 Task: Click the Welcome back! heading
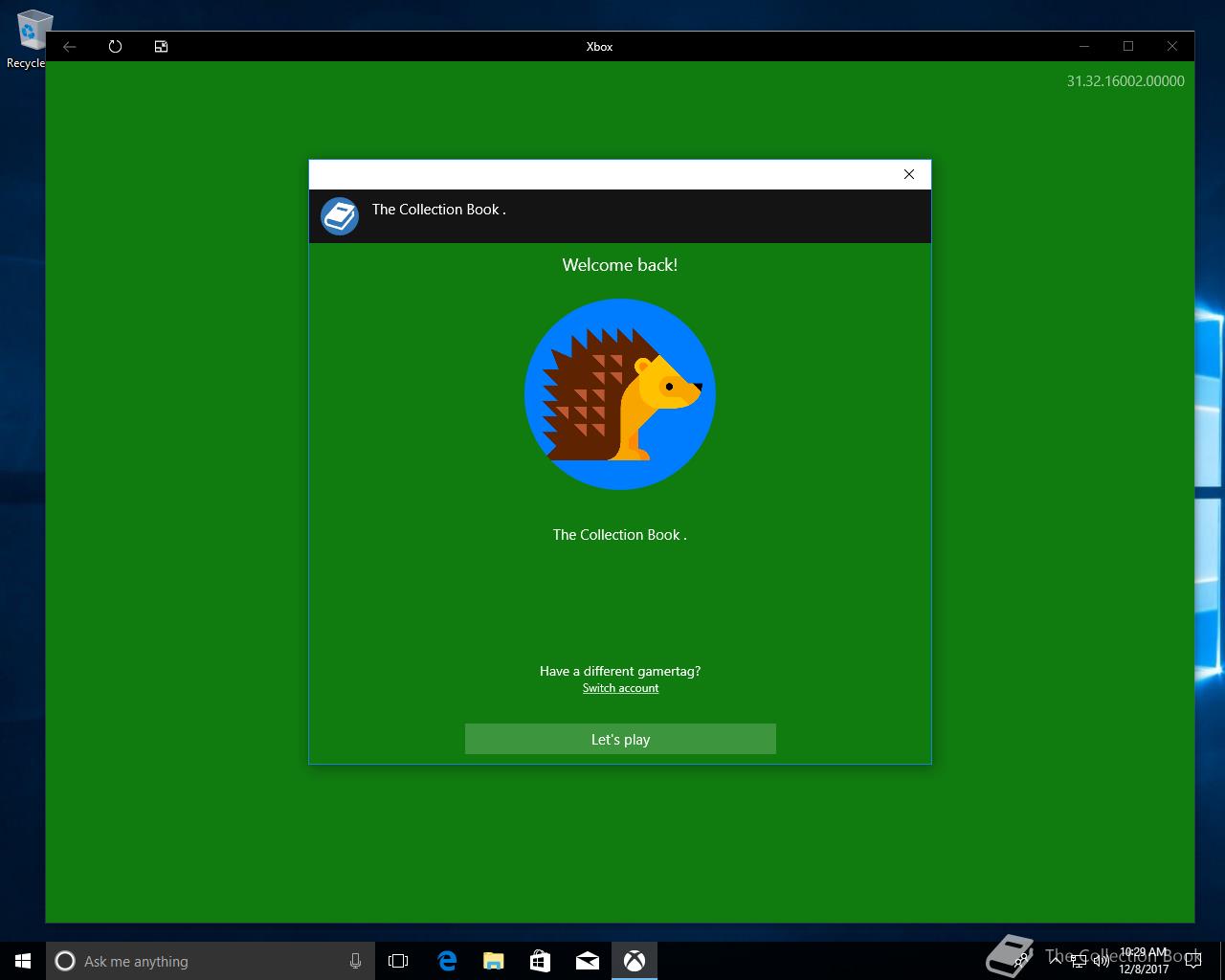point(620,265)
